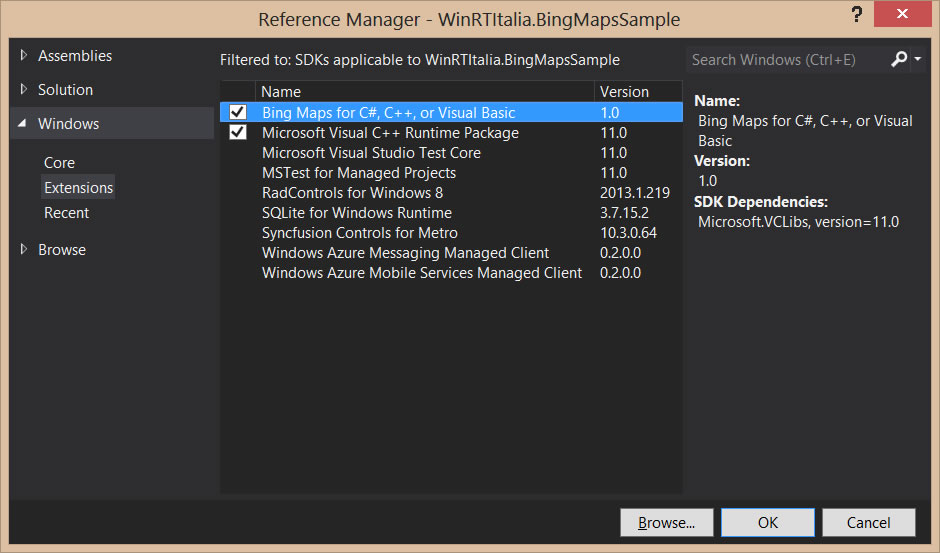The image size is (940, 553).
Task: Click Microsoft.VCLibs, version=11.0 dependency text
Action: point(798,222)
